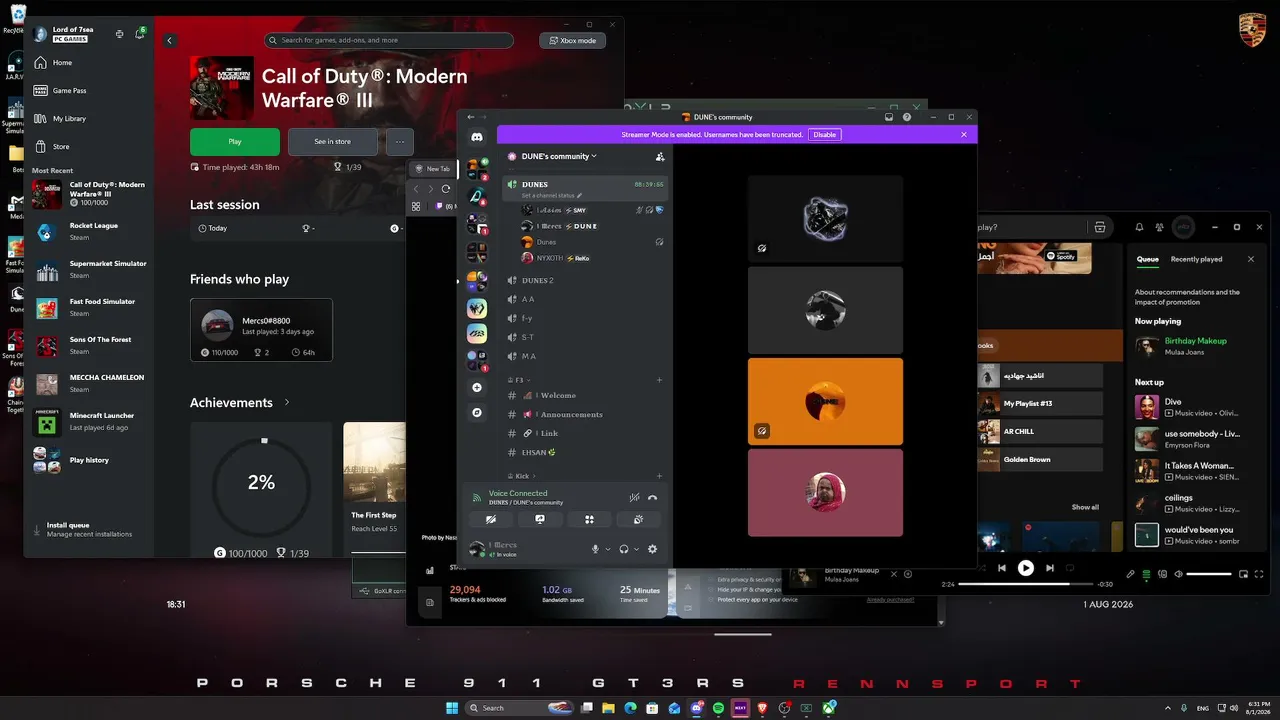Expand Achievements section arrow in Xbox app
This screenshot has width=1280, height=720.
click(x=287, y=402)
